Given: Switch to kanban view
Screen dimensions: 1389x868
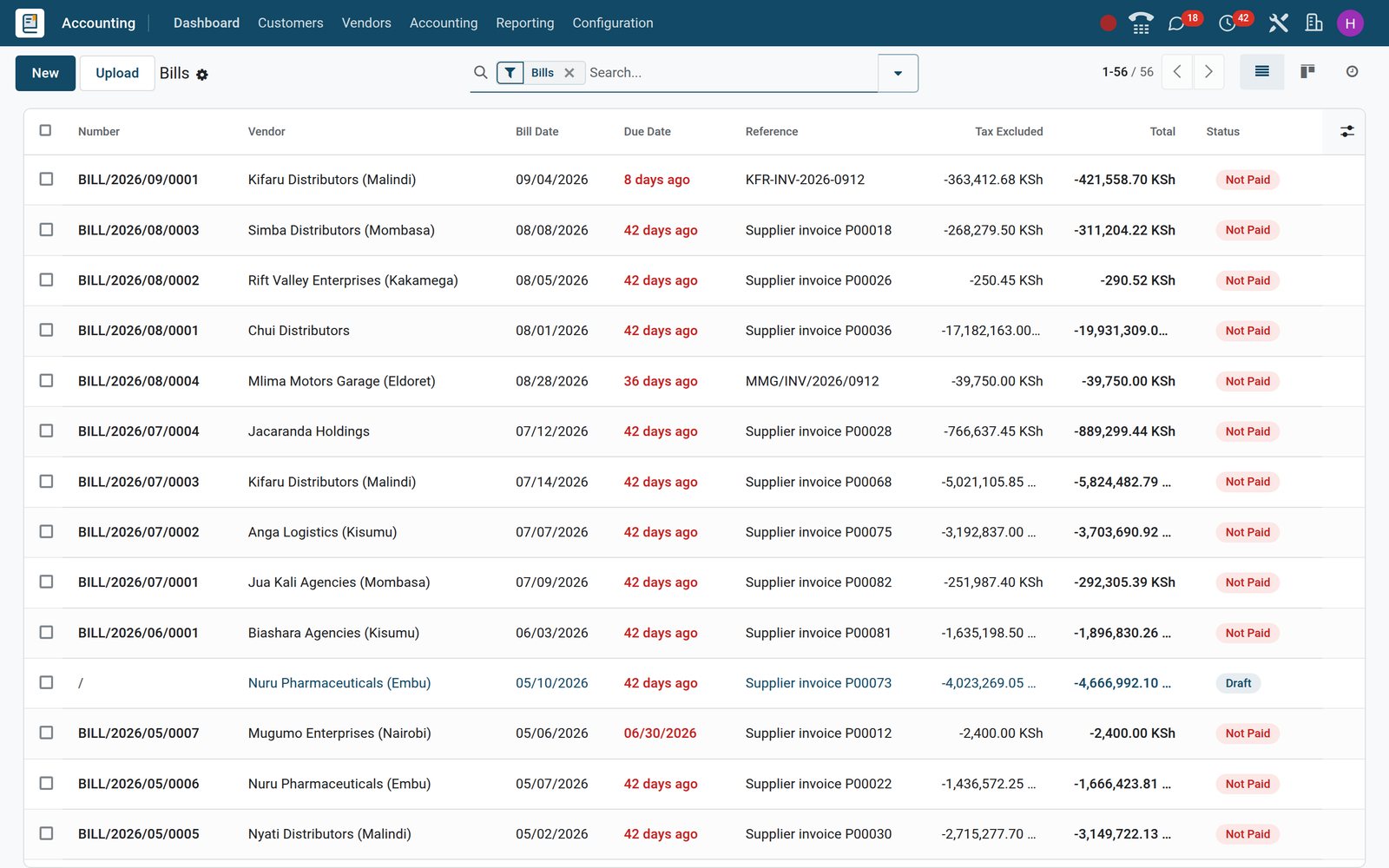Looking at the screenshot, I should pos(1307,72).
